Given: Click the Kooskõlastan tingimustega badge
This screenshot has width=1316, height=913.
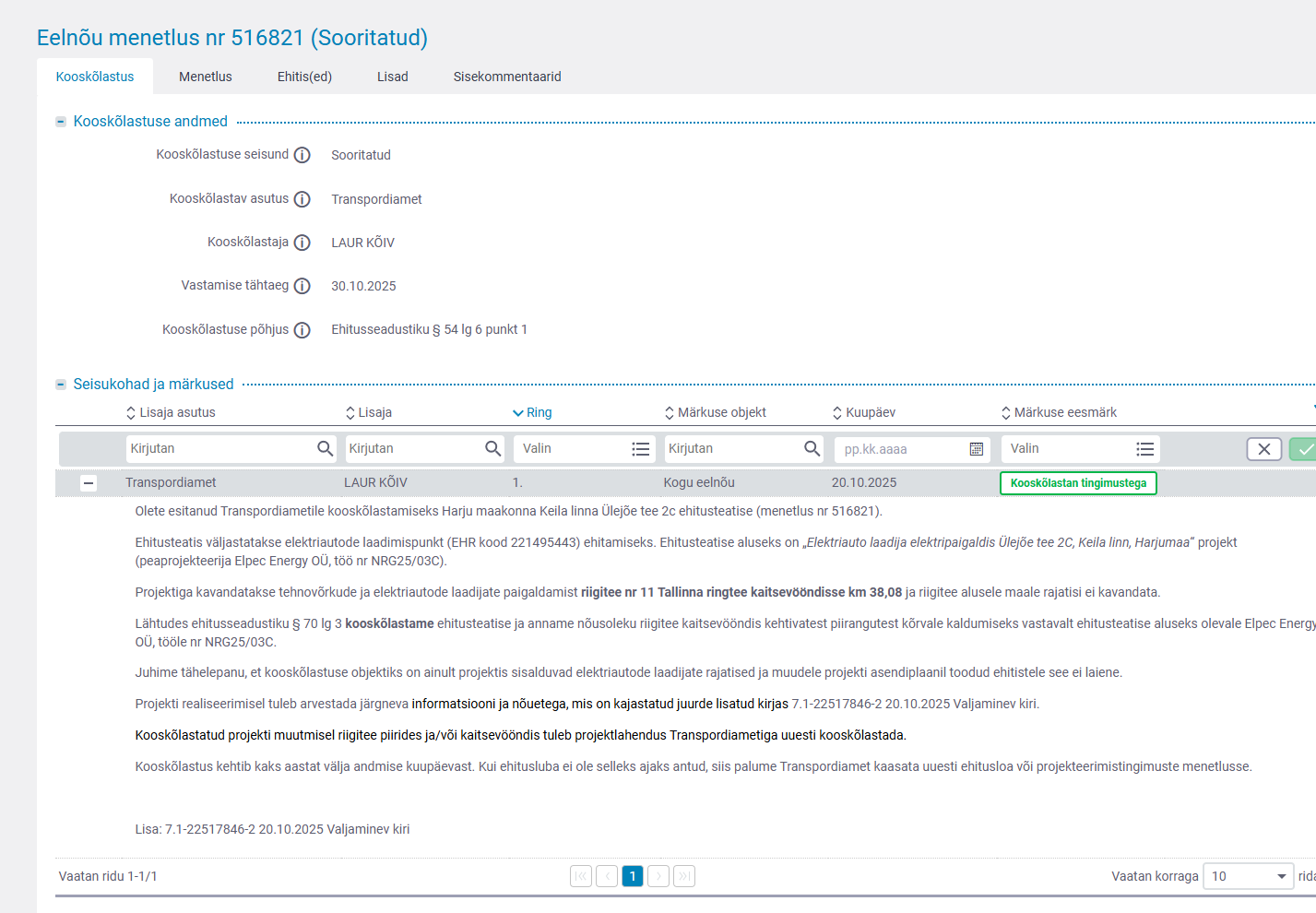Looking at the screenshot, I should (x=1078, y=483).
